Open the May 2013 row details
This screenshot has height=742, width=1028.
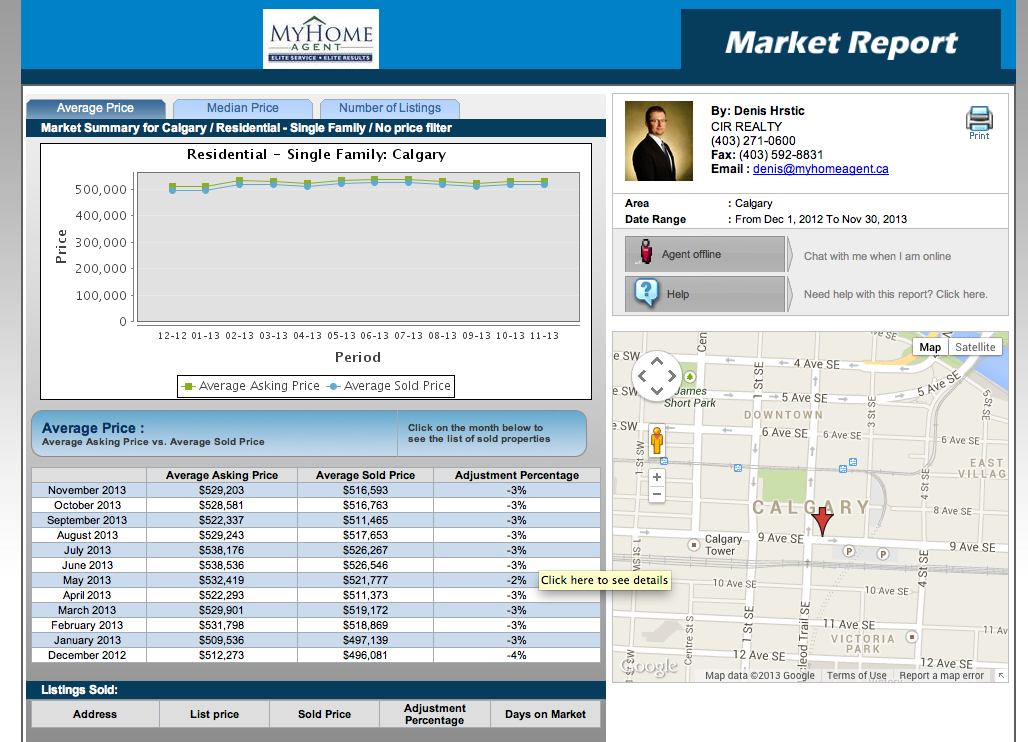(x=88, y=580)
